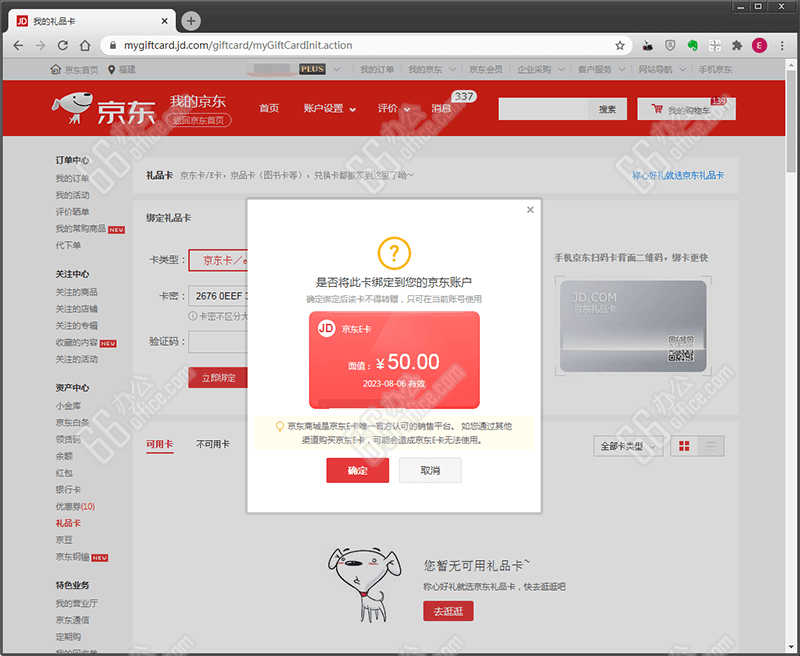Expand 网站导航 dropdown

pyautogui.click(x=662, y=69)
